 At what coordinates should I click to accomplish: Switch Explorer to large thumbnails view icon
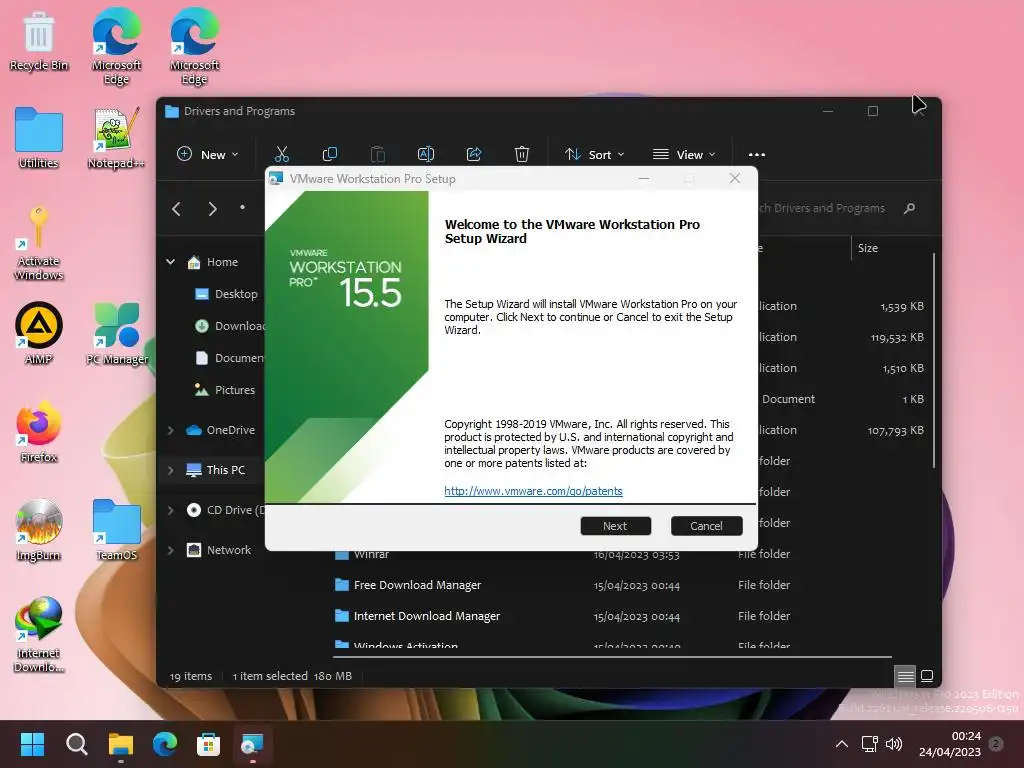tap(927, 676)
